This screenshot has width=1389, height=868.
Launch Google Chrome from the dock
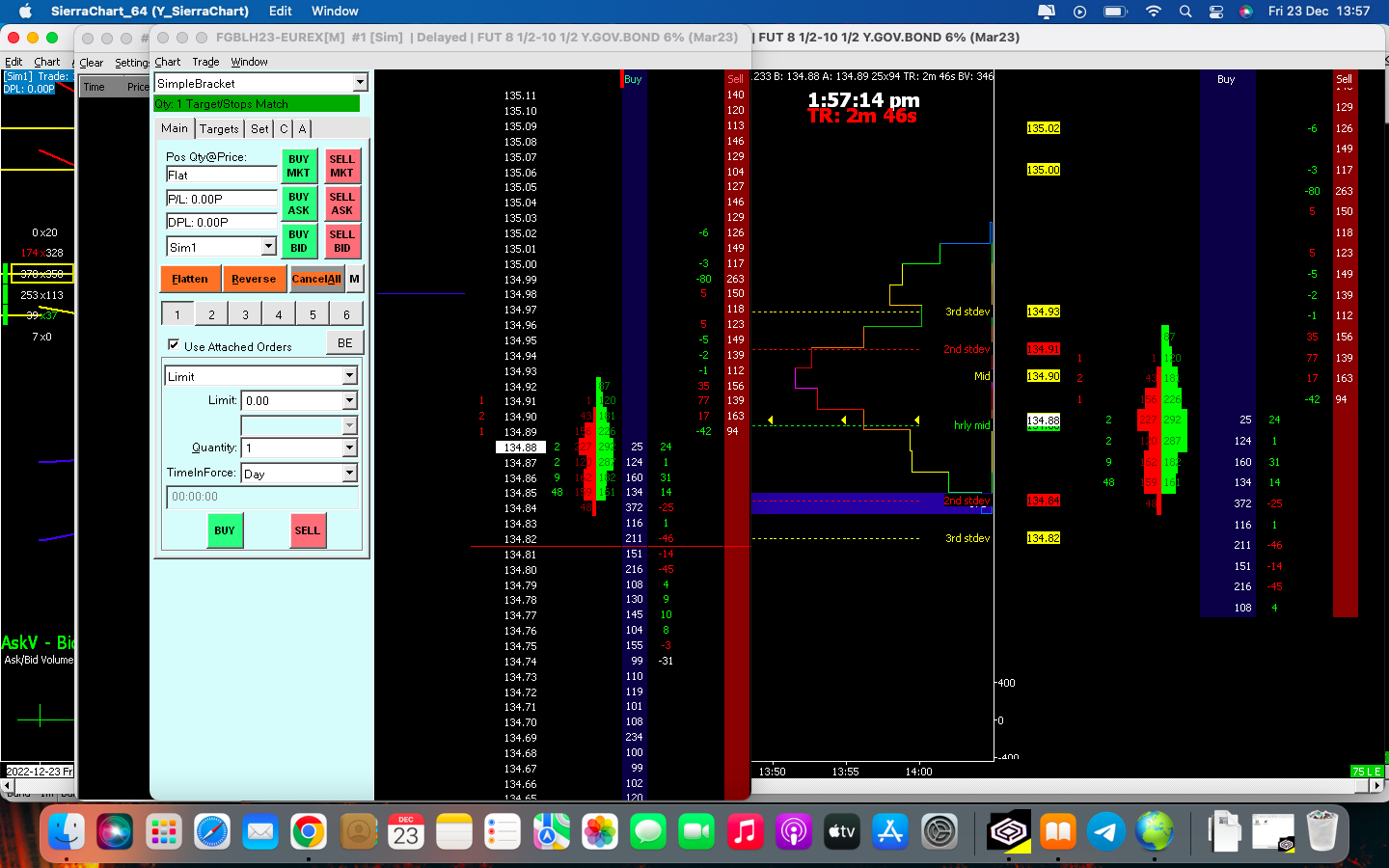[309, 831]
